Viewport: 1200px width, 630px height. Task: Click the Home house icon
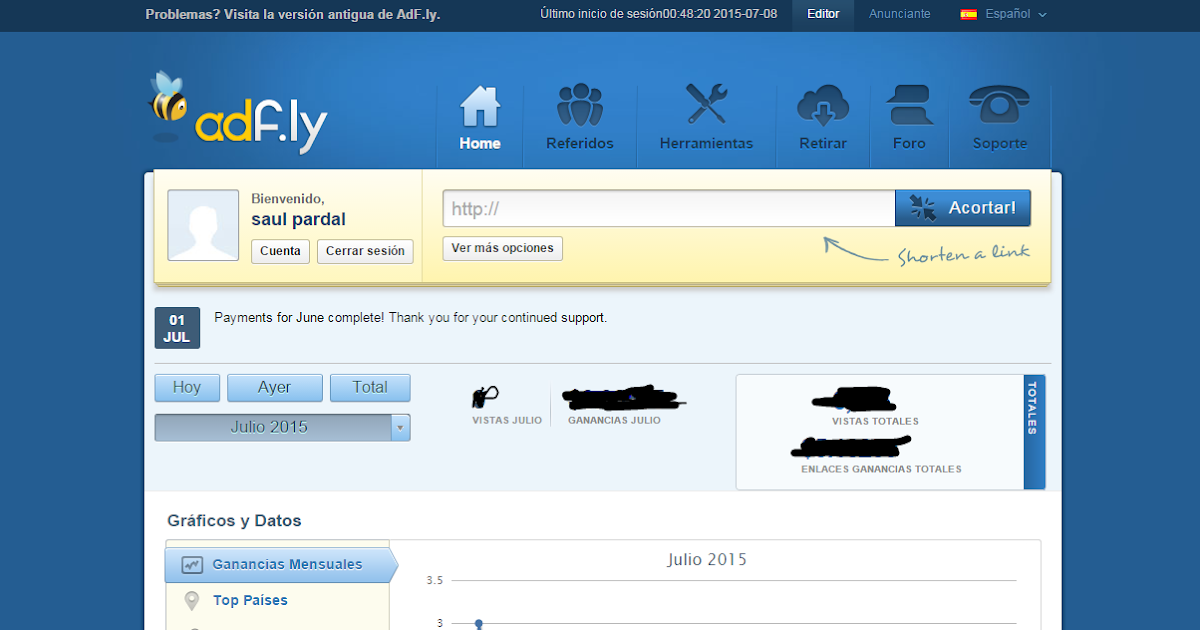coord(480,105)
